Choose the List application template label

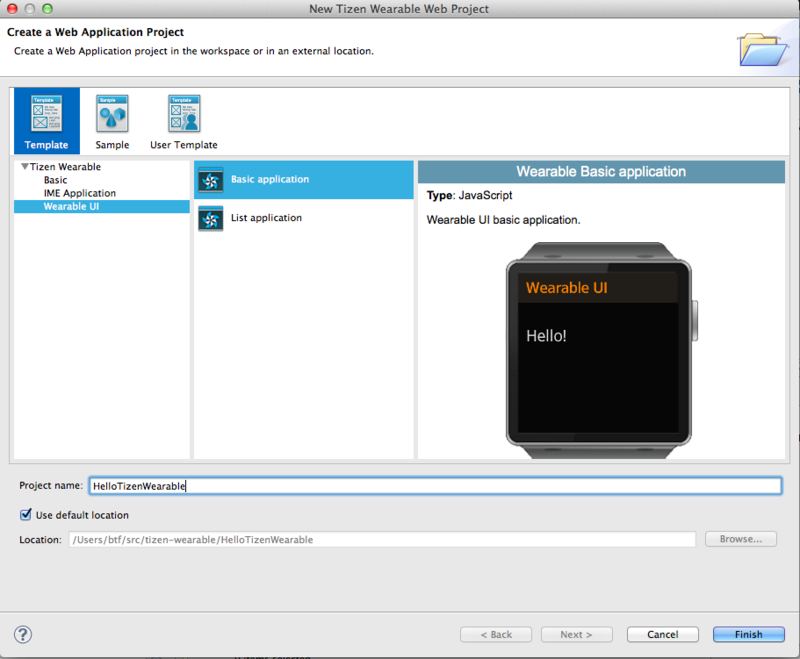coord(266,218)
